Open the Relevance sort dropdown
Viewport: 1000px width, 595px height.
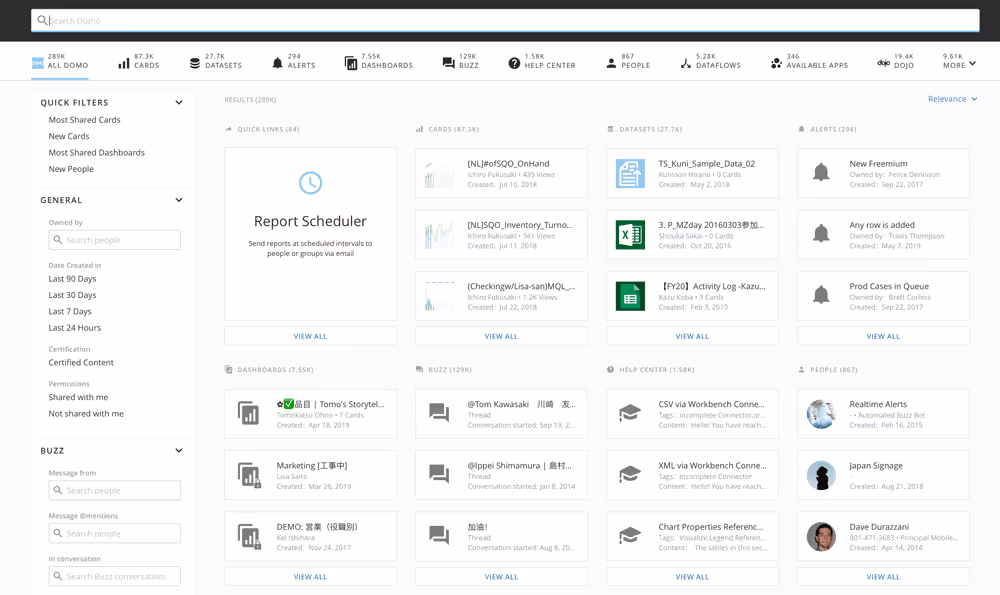[952, 99]
